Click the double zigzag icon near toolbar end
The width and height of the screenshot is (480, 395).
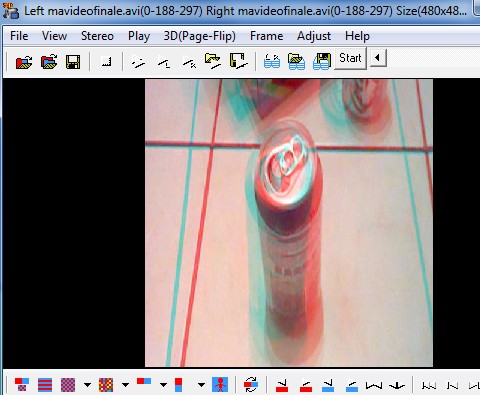[452, 386]
